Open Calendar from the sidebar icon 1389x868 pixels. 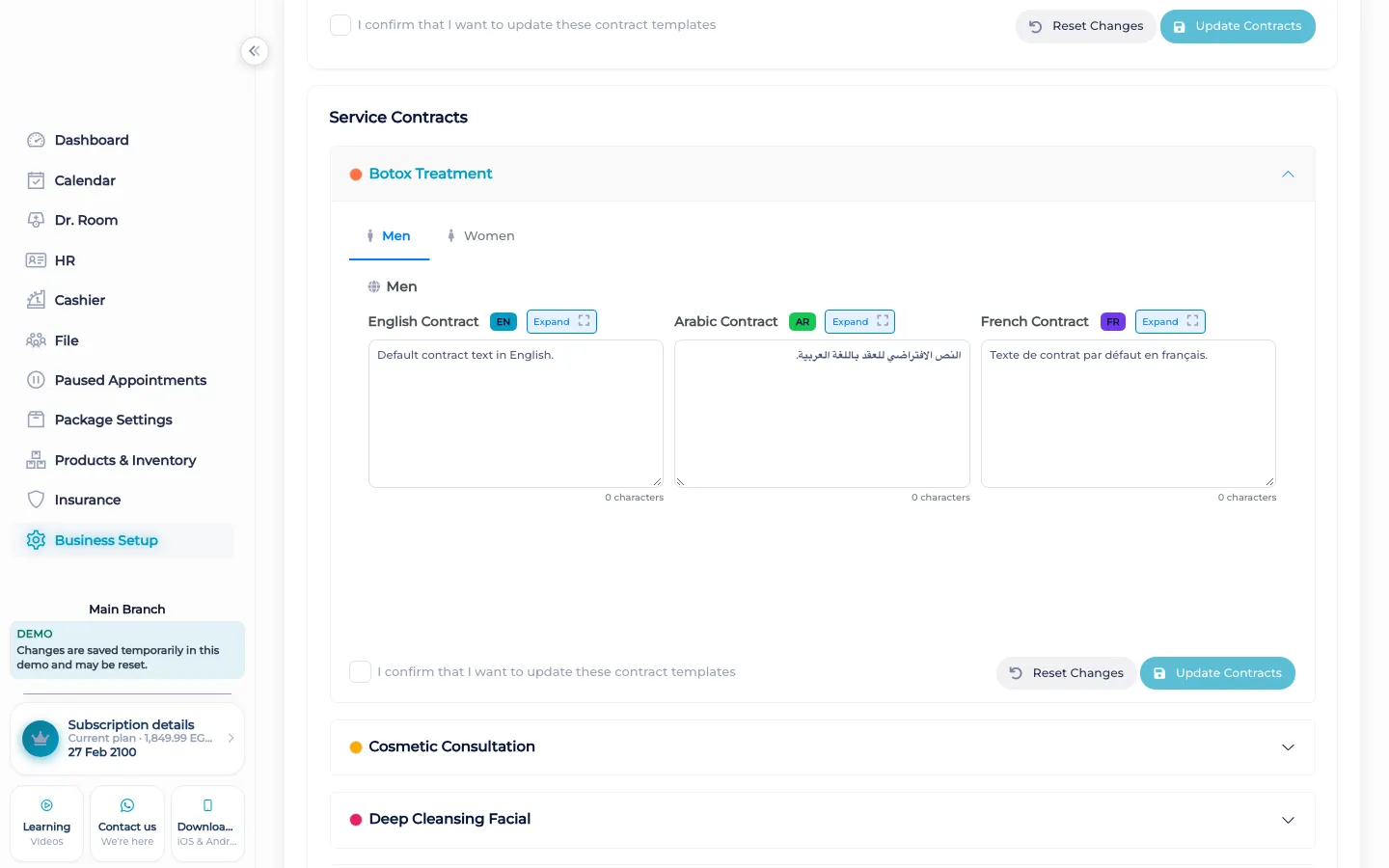36,180
